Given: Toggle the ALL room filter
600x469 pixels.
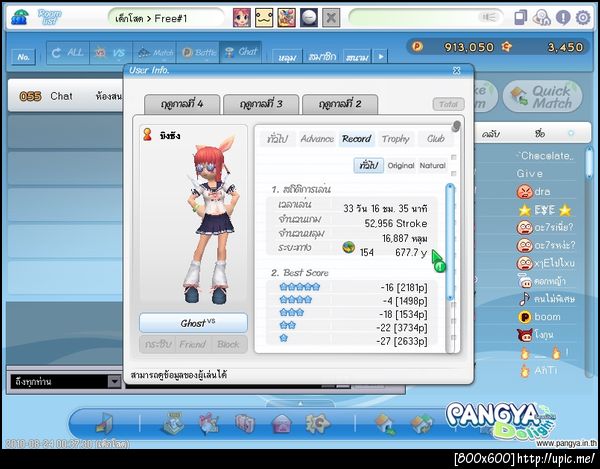Looking at the screenshot, I should coord(68,52).
